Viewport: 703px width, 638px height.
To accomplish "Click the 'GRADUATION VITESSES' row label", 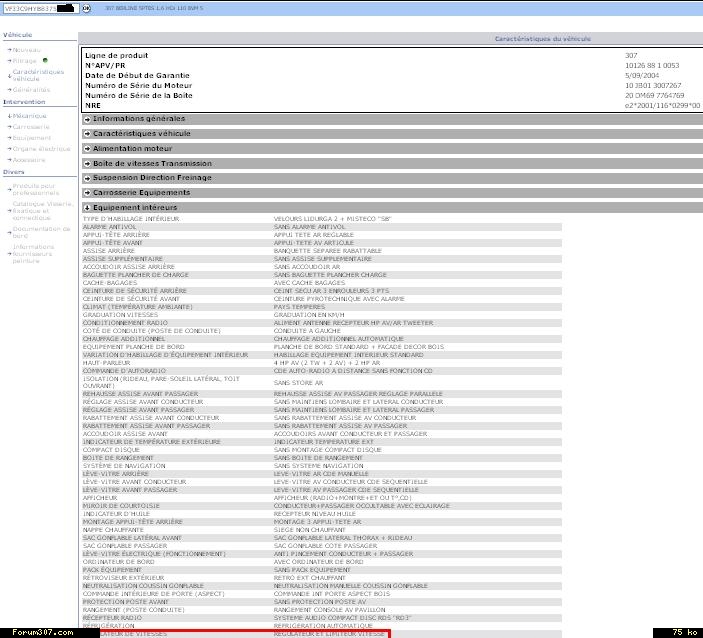I will coord(120,315).
